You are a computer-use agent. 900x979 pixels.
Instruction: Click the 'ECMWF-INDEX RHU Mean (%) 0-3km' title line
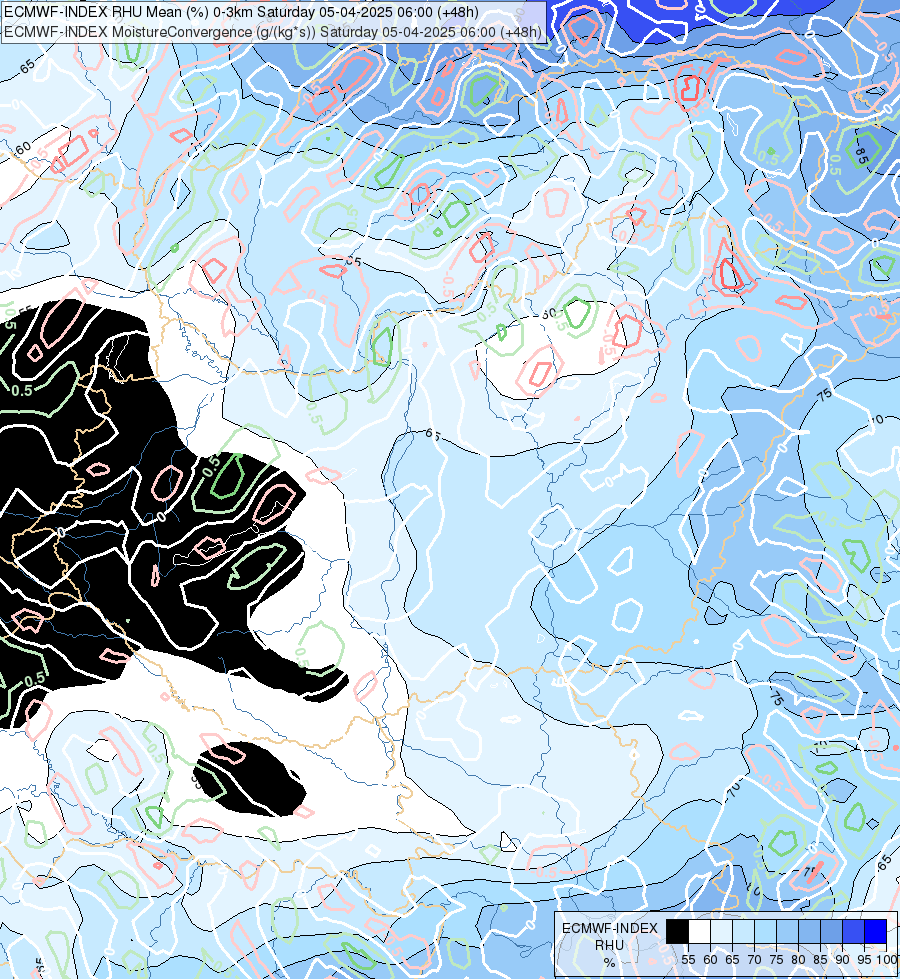241,12
